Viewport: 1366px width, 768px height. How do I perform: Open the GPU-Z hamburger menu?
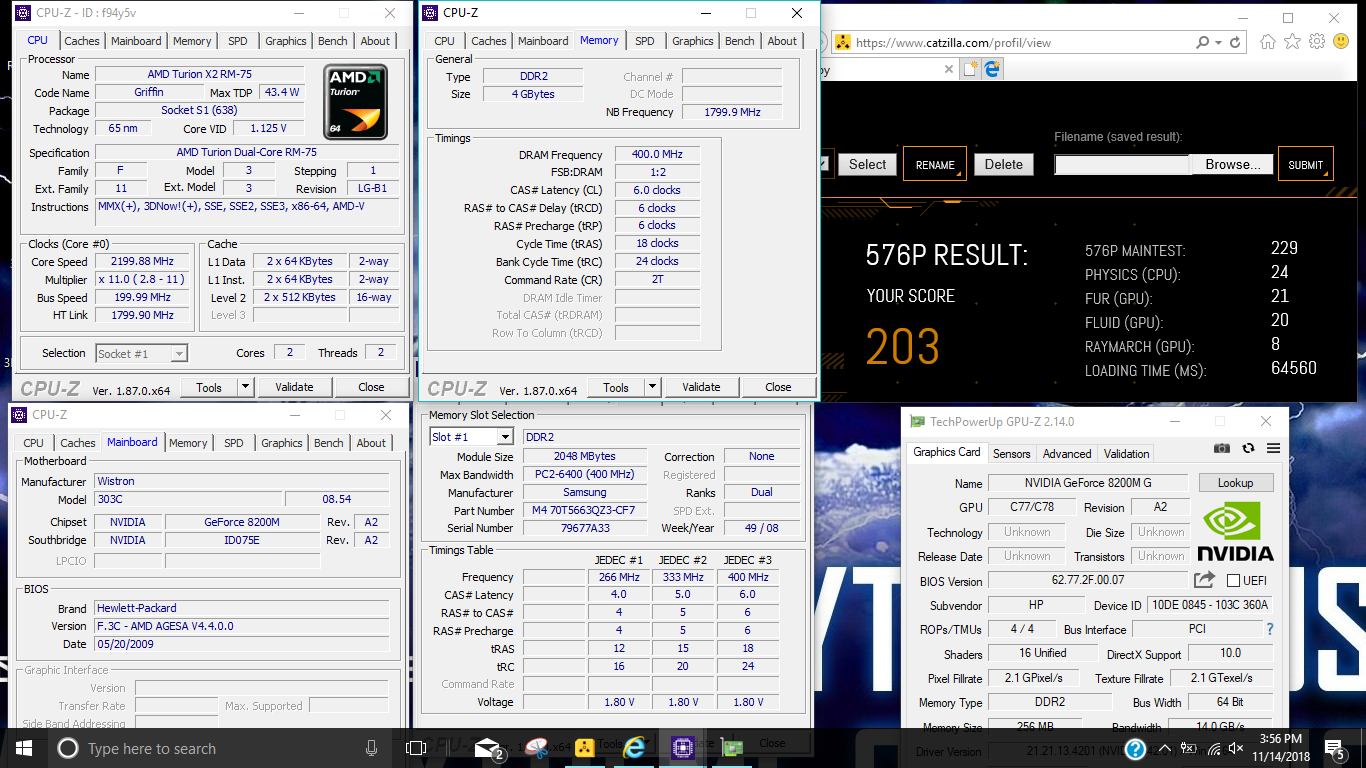pyautogui.click(x=1273, y=449)
